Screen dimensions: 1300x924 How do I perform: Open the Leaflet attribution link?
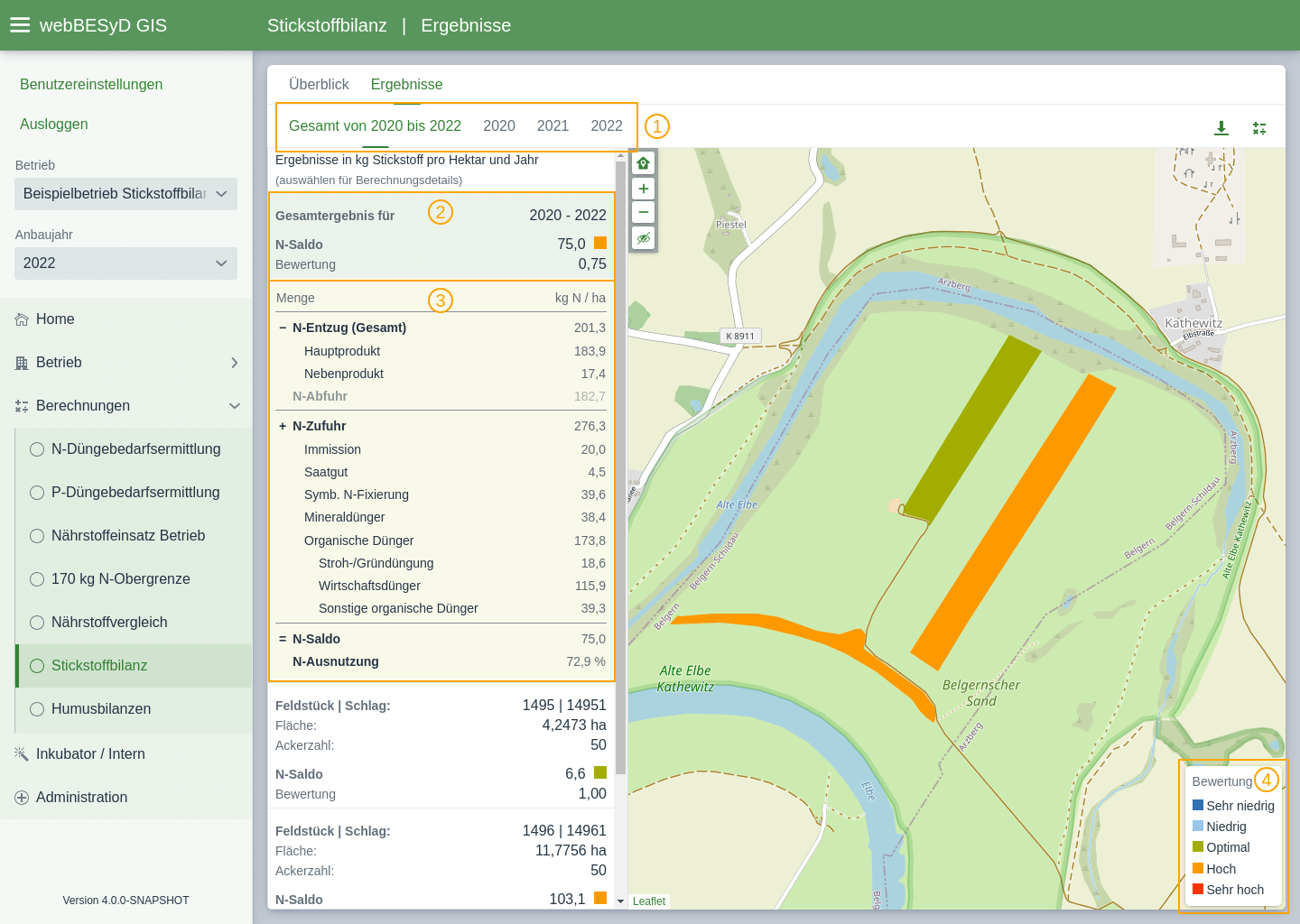click(649, 901)
